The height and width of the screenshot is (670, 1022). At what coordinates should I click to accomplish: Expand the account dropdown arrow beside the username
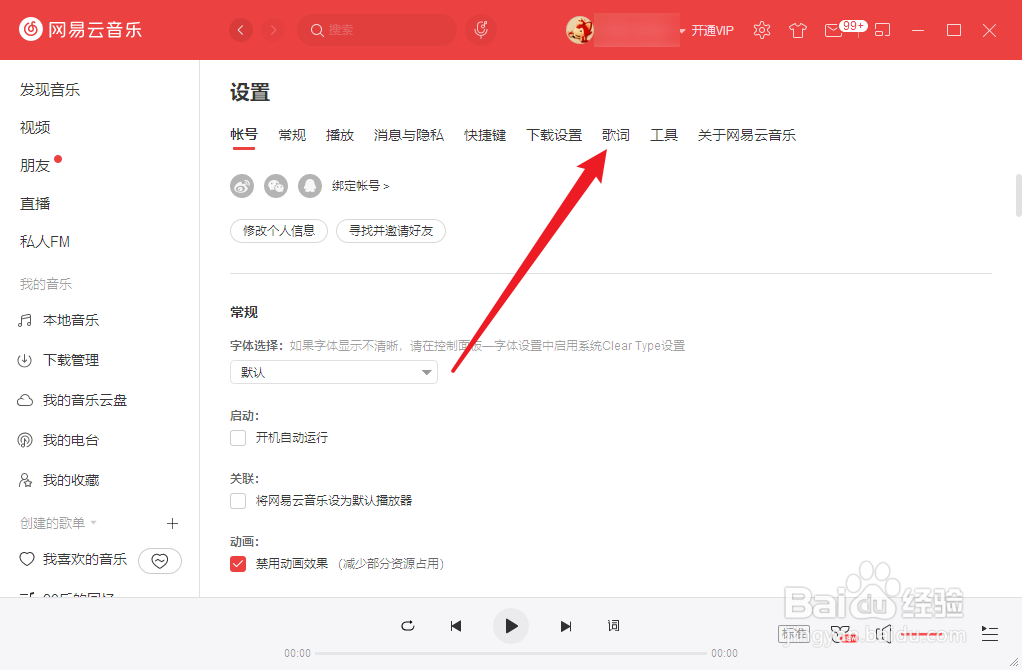click(682, 31)
